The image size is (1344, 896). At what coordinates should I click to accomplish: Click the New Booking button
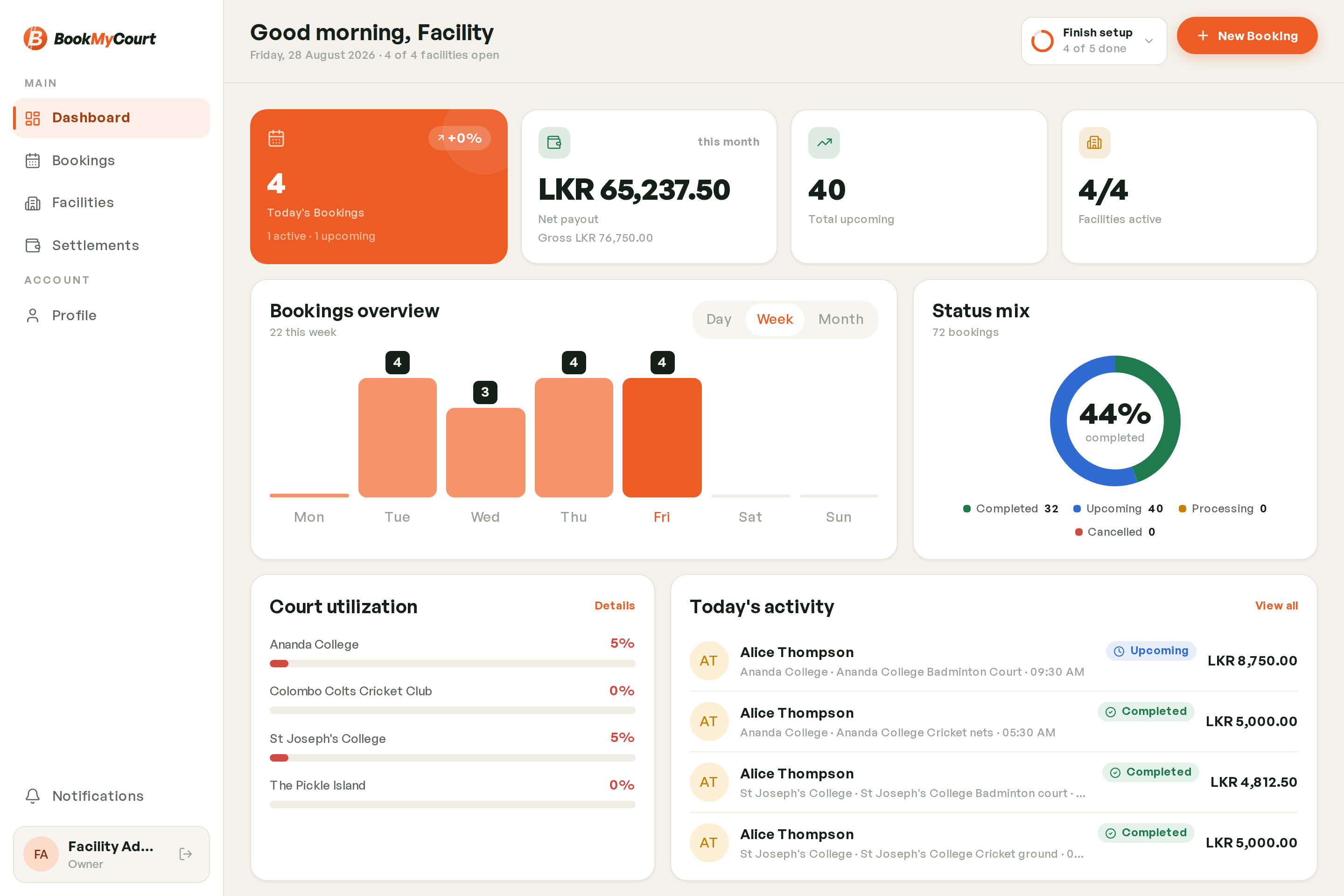click(1247, 35)
